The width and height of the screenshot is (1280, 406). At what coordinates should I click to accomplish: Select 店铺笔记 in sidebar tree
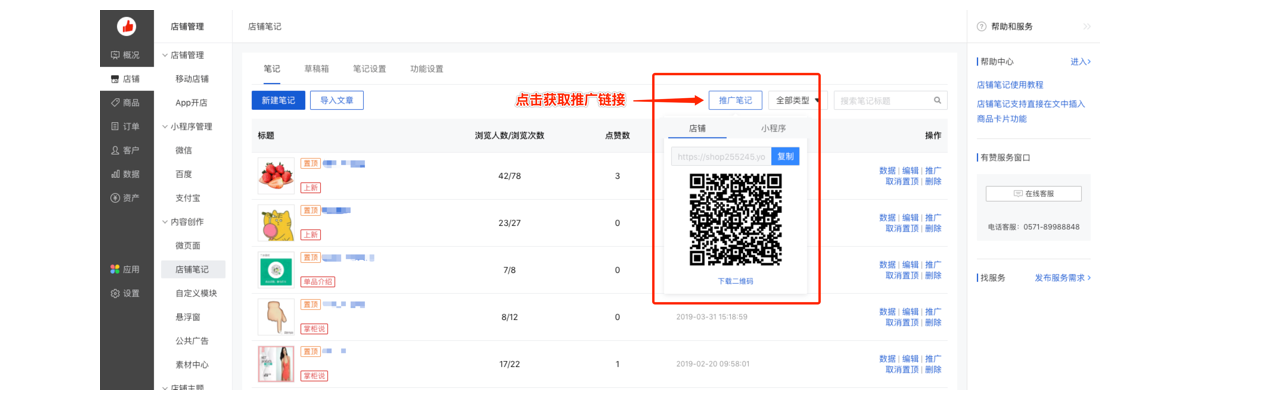pyautogui.click(x=192, y=269)
